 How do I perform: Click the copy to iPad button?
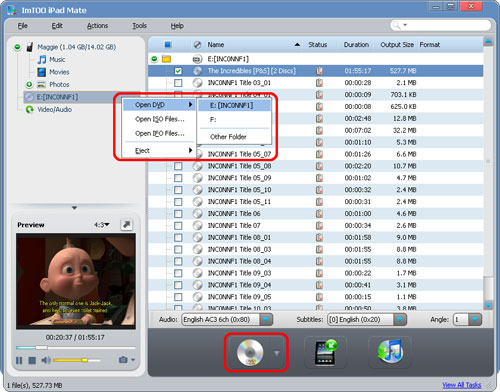pyautogui.click(x=325, y=353)
